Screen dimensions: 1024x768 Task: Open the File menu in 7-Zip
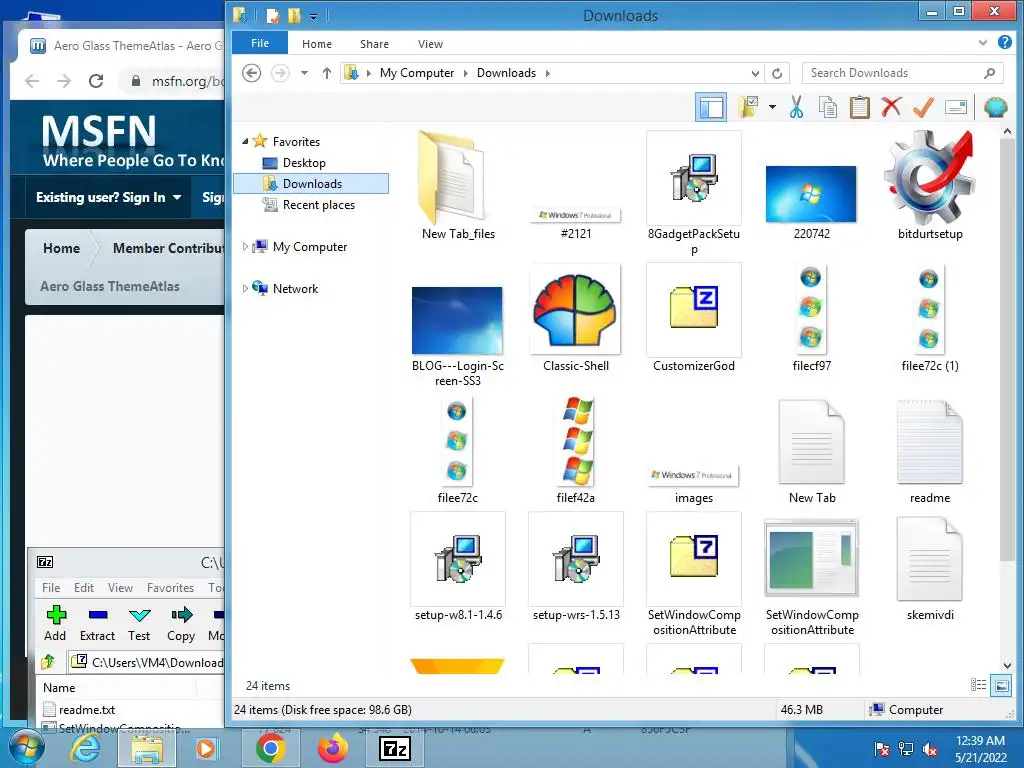coord(51,588)
